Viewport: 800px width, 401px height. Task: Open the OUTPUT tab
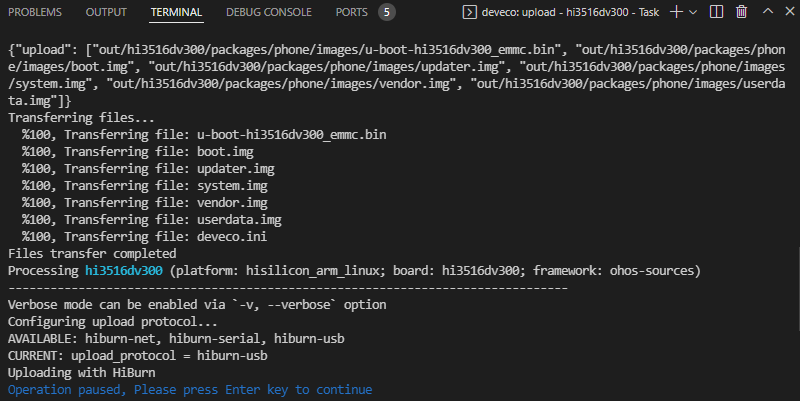tap(106, 12)
